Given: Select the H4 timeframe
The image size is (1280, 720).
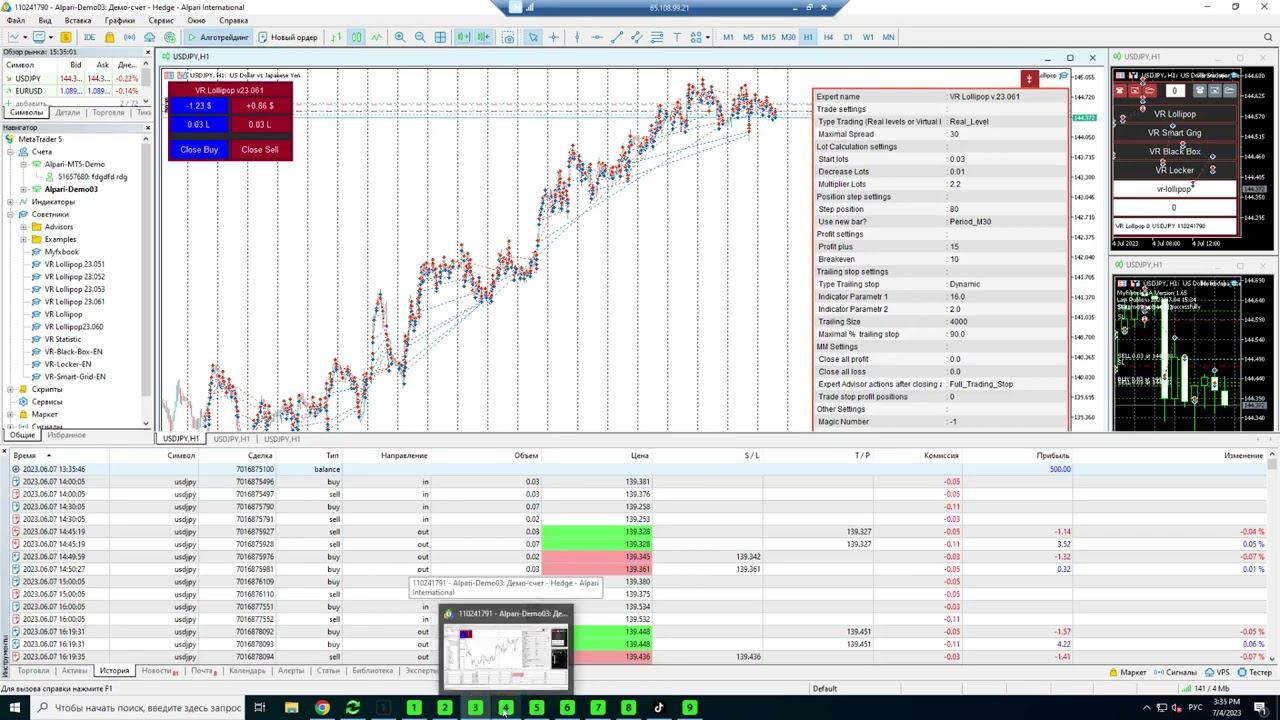Looking at the screenshot, I should [828, 37].
